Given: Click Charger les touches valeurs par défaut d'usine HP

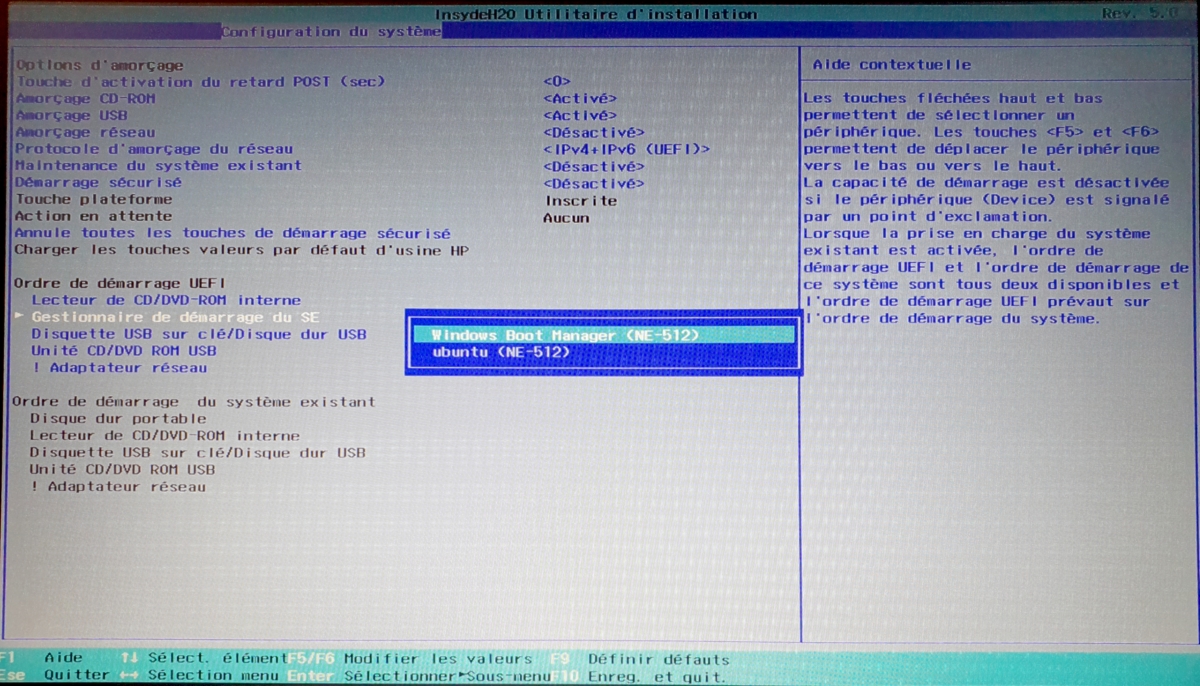Looking at the screenshot, I should (x=241, y=250).
